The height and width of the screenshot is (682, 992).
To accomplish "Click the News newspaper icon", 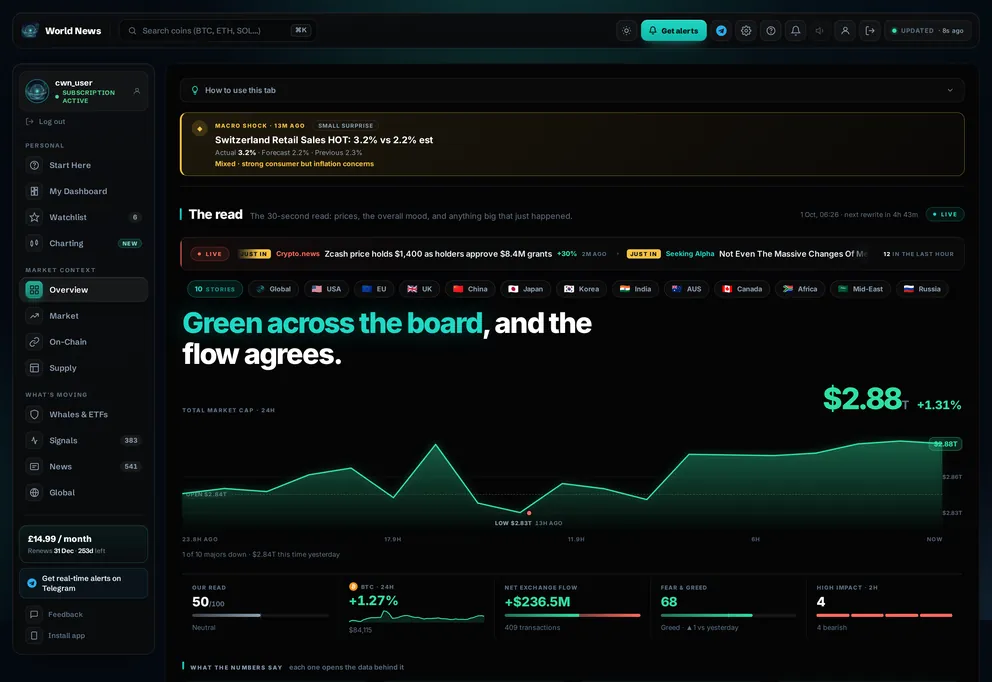I will coord(34,466).
